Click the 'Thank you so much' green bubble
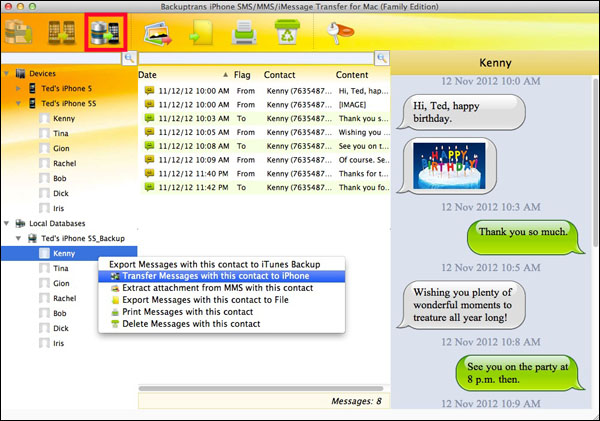Viewport: 600px width, 421px height. pos(525,237)
